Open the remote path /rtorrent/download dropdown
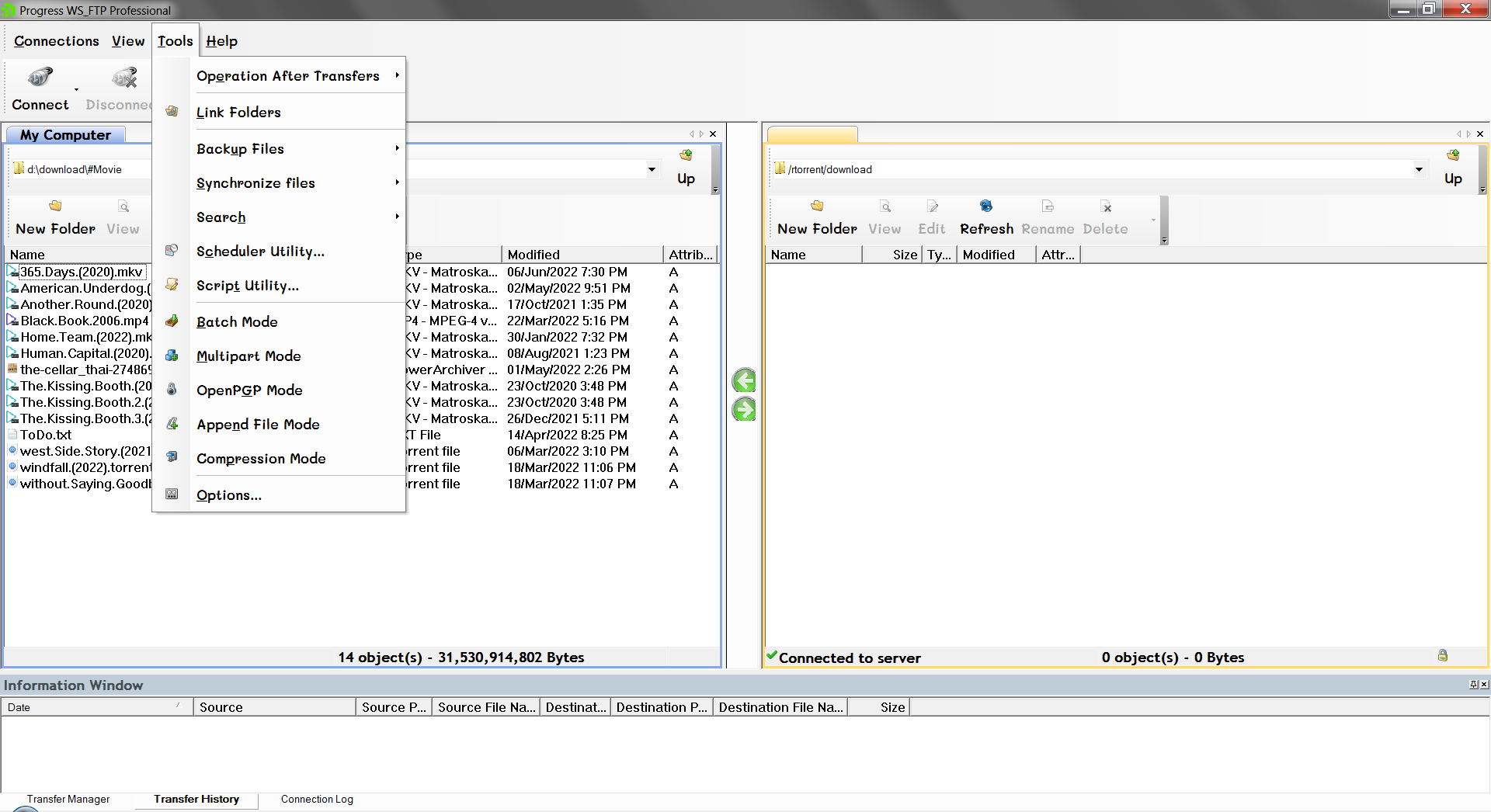 tap(1419, 169)
